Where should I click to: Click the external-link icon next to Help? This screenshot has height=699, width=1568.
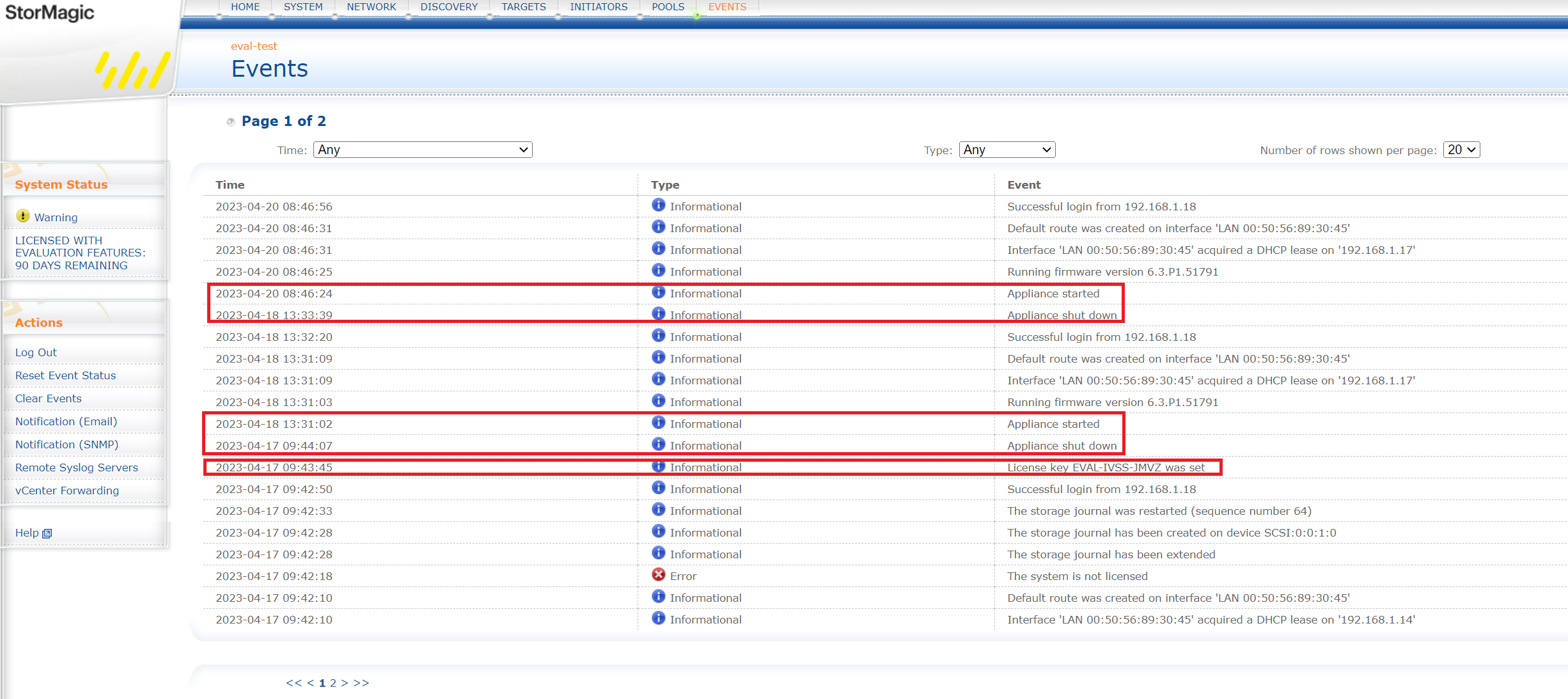(47, 533)
